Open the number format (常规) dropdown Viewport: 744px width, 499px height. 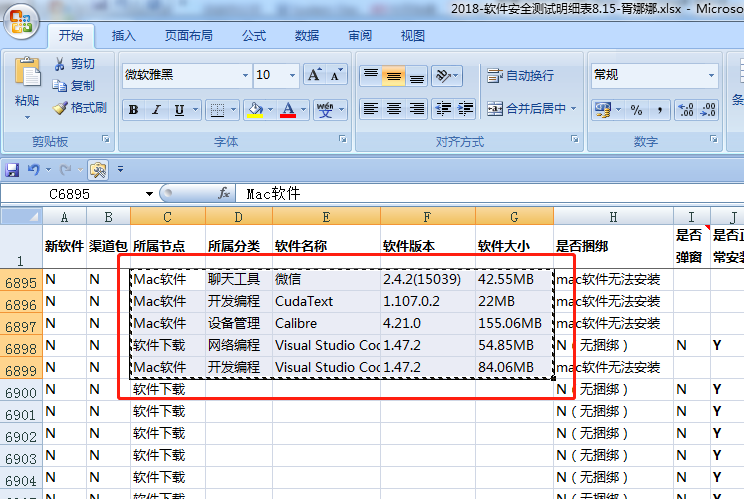pos(713,75)
